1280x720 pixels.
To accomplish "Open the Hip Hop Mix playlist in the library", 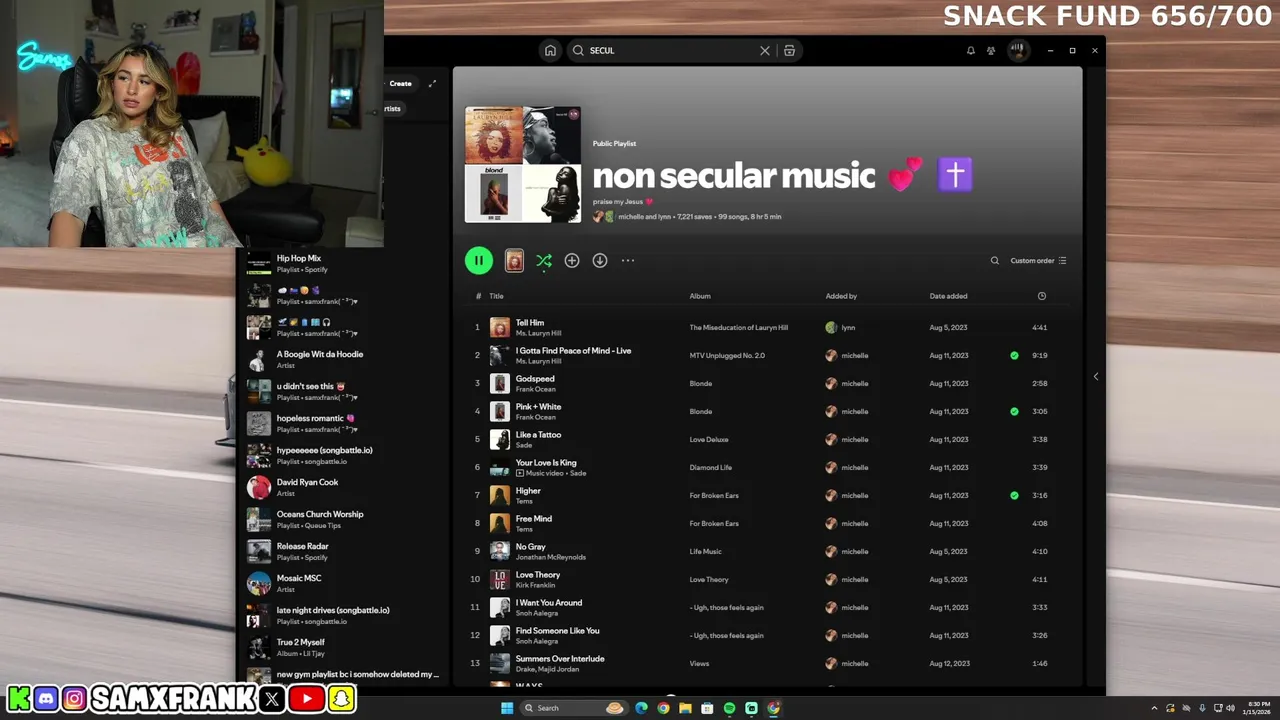I will 343,263.
